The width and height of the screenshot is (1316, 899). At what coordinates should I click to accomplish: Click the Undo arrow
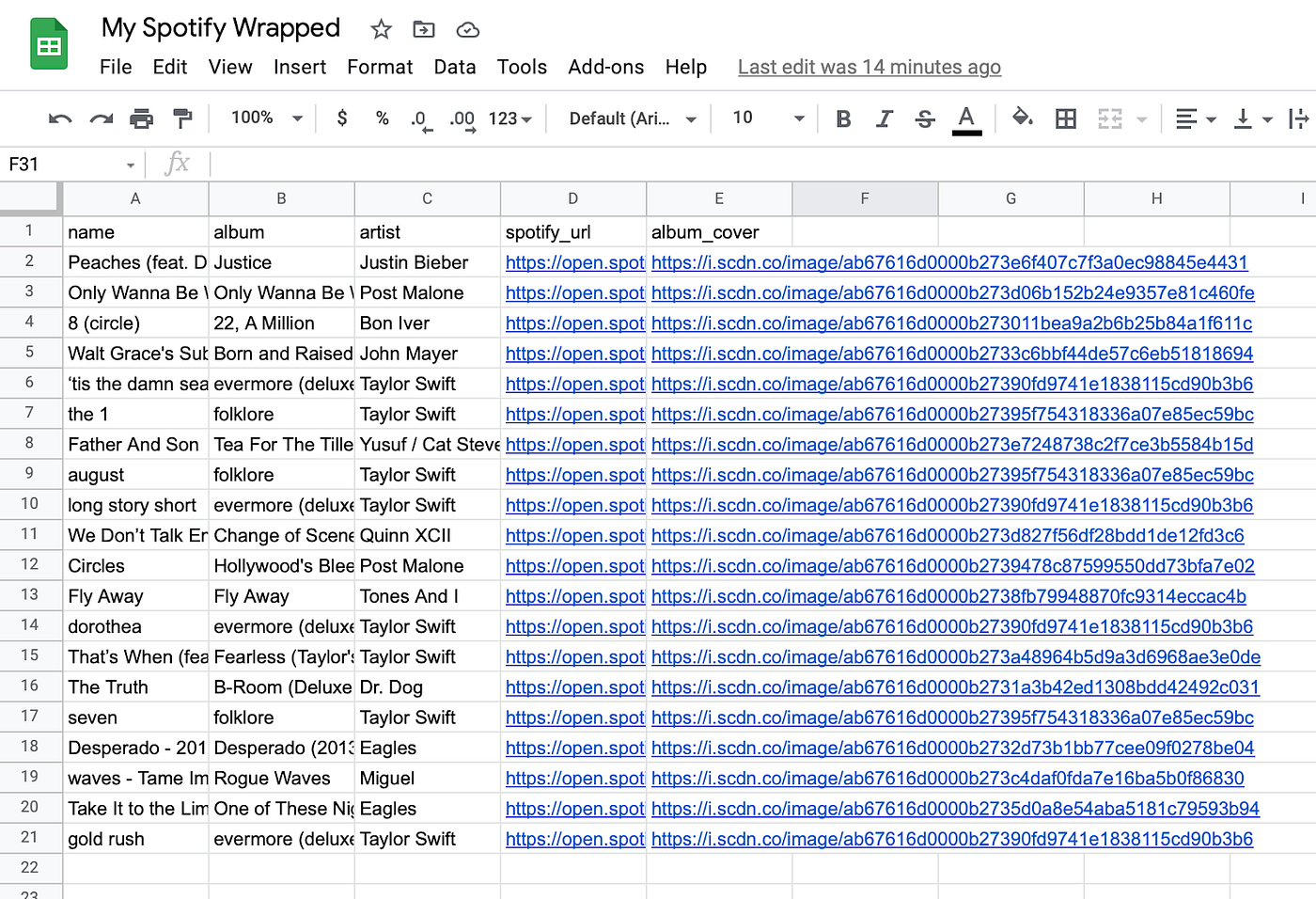point(60,118)
